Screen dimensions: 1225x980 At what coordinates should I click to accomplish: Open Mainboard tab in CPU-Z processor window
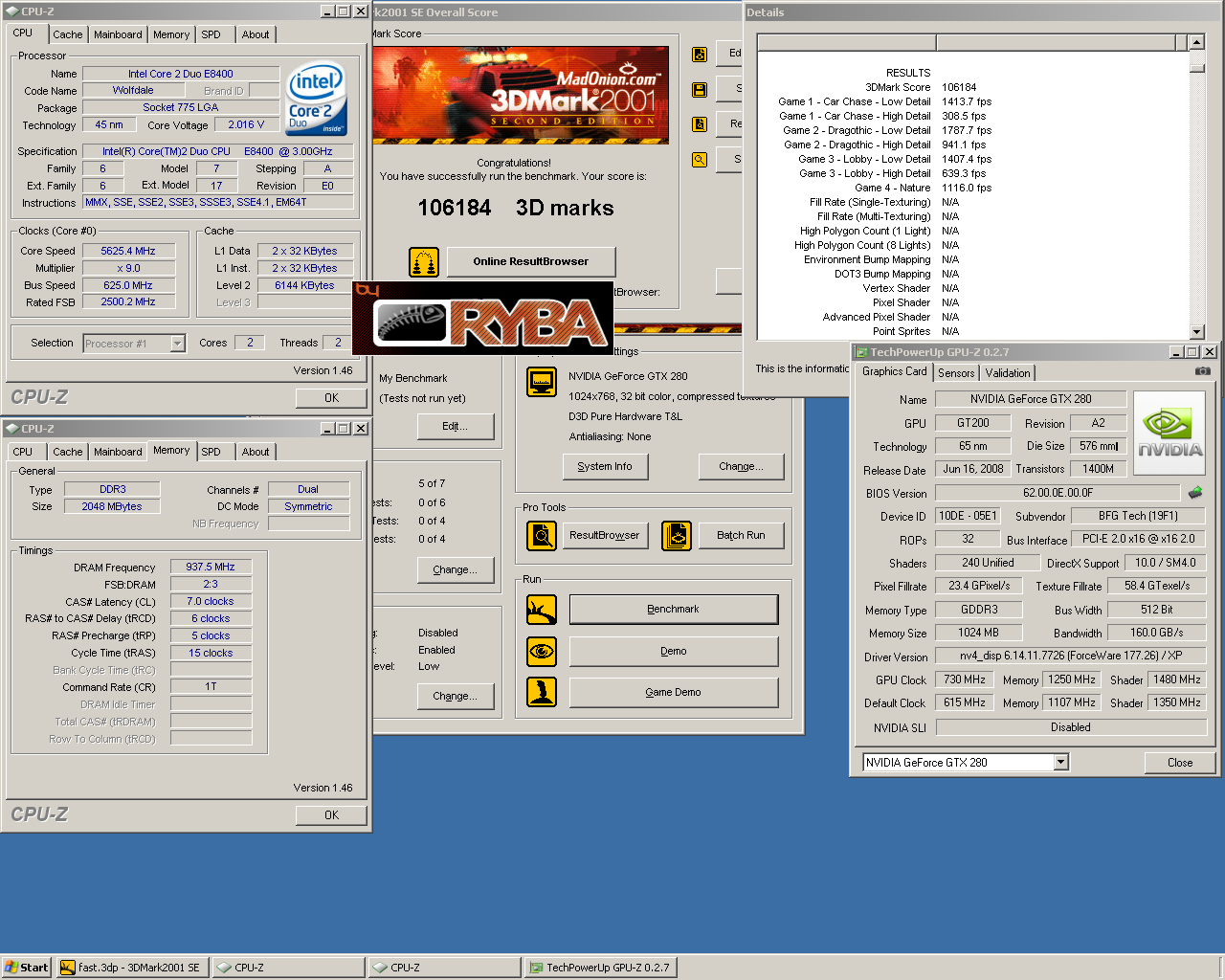(x=118, y=34)
